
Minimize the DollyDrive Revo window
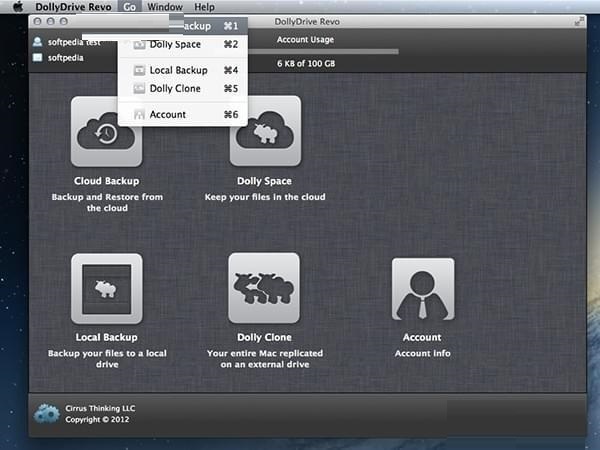point(51,21)
